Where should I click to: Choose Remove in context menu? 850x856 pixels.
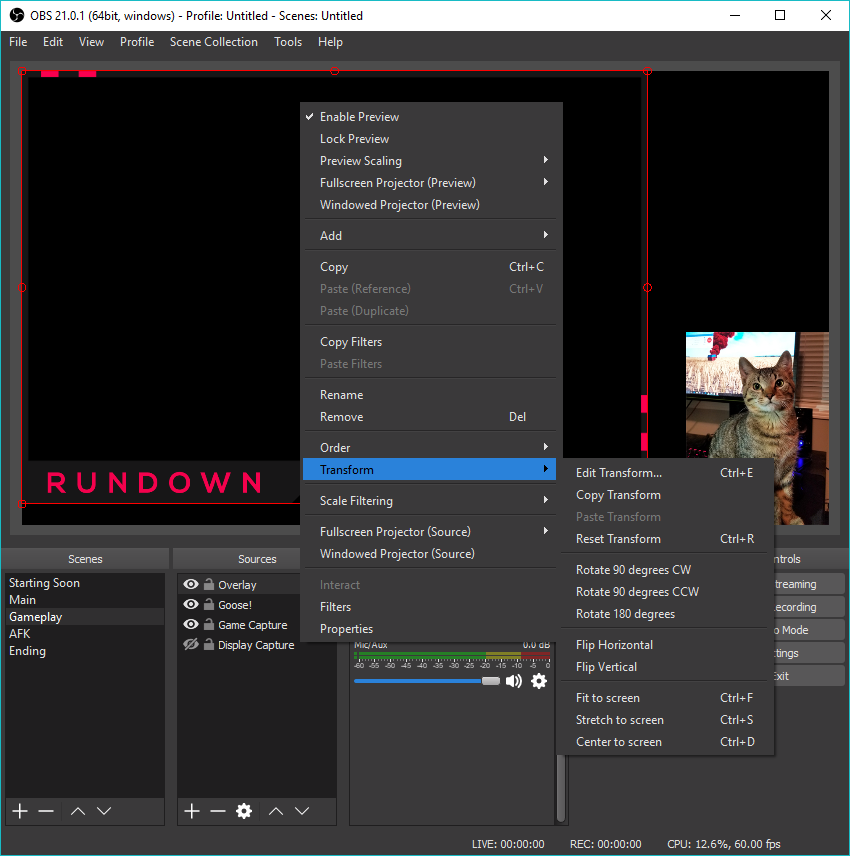[x=429, y=417]
